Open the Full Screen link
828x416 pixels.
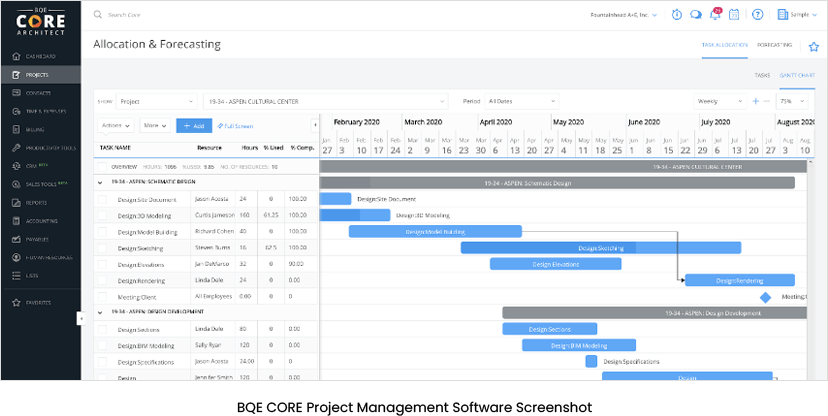(235, 126)
